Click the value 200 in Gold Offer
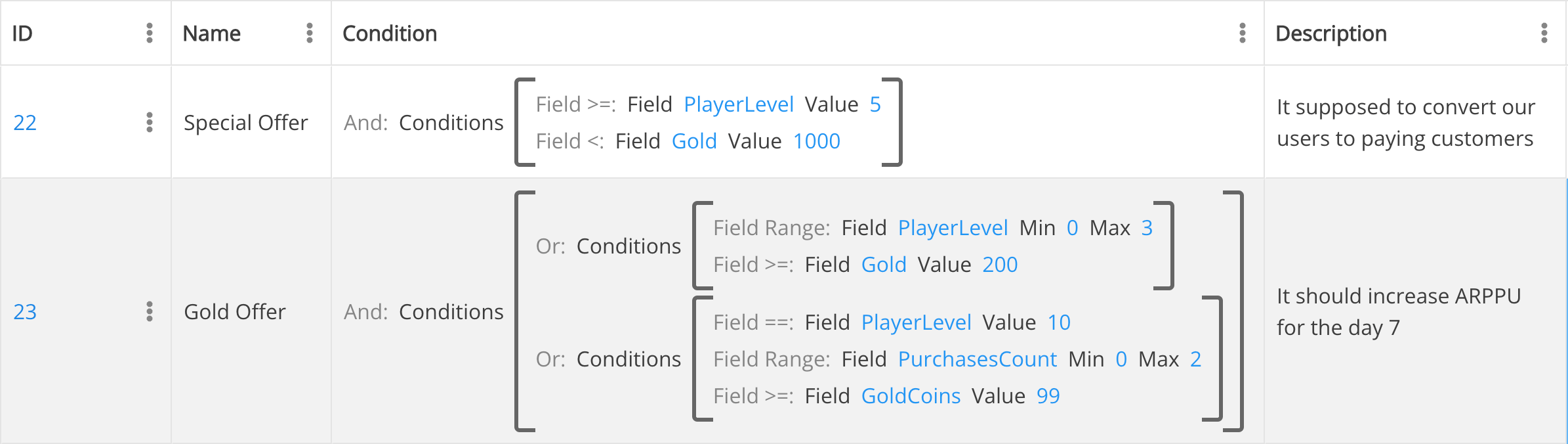The width and height of the screenshot is (1568, 444). coord(1000,265)
